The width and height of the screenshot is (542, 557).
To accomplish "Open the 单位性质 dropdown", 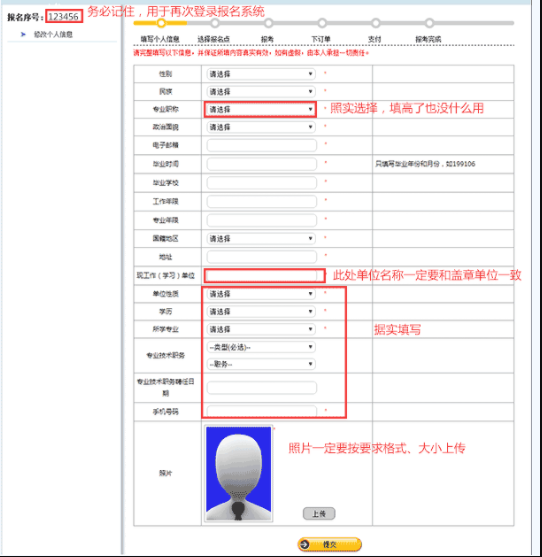I will [261, 294].
